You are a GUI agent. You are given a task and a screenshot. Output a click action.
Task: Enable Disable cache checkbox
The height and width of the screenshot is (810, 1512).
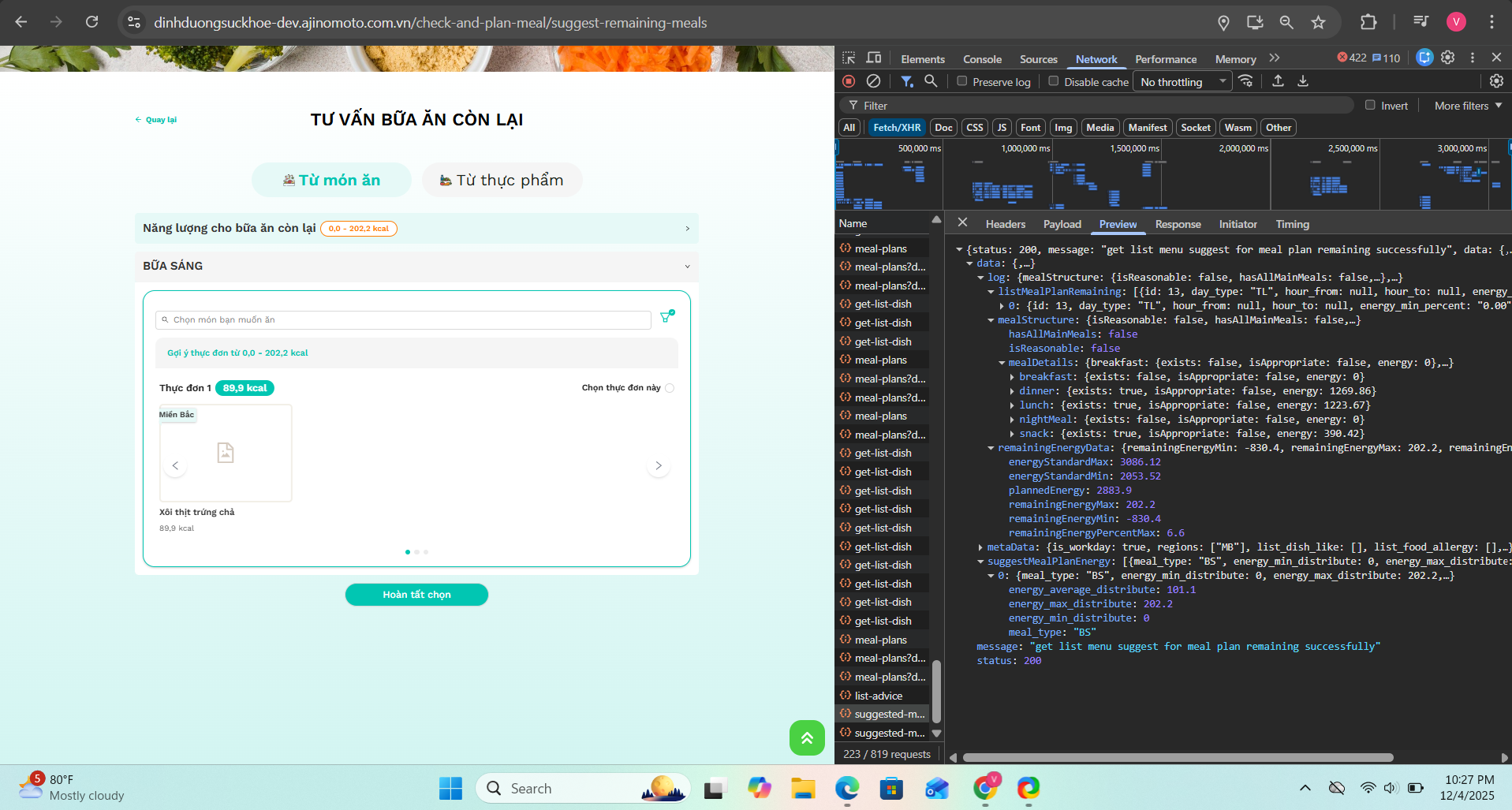coord(1053,81)
